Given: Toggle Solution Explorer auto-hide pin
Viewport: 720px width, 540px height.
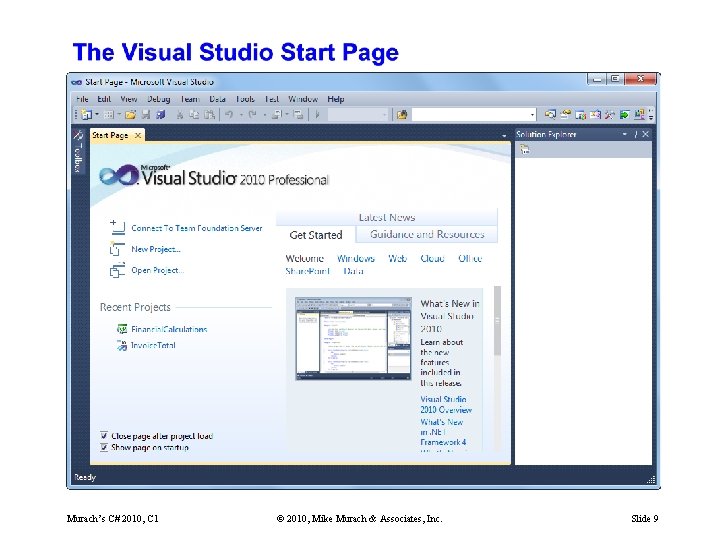Looking at the screenshot, I should [x=636, y=134].
